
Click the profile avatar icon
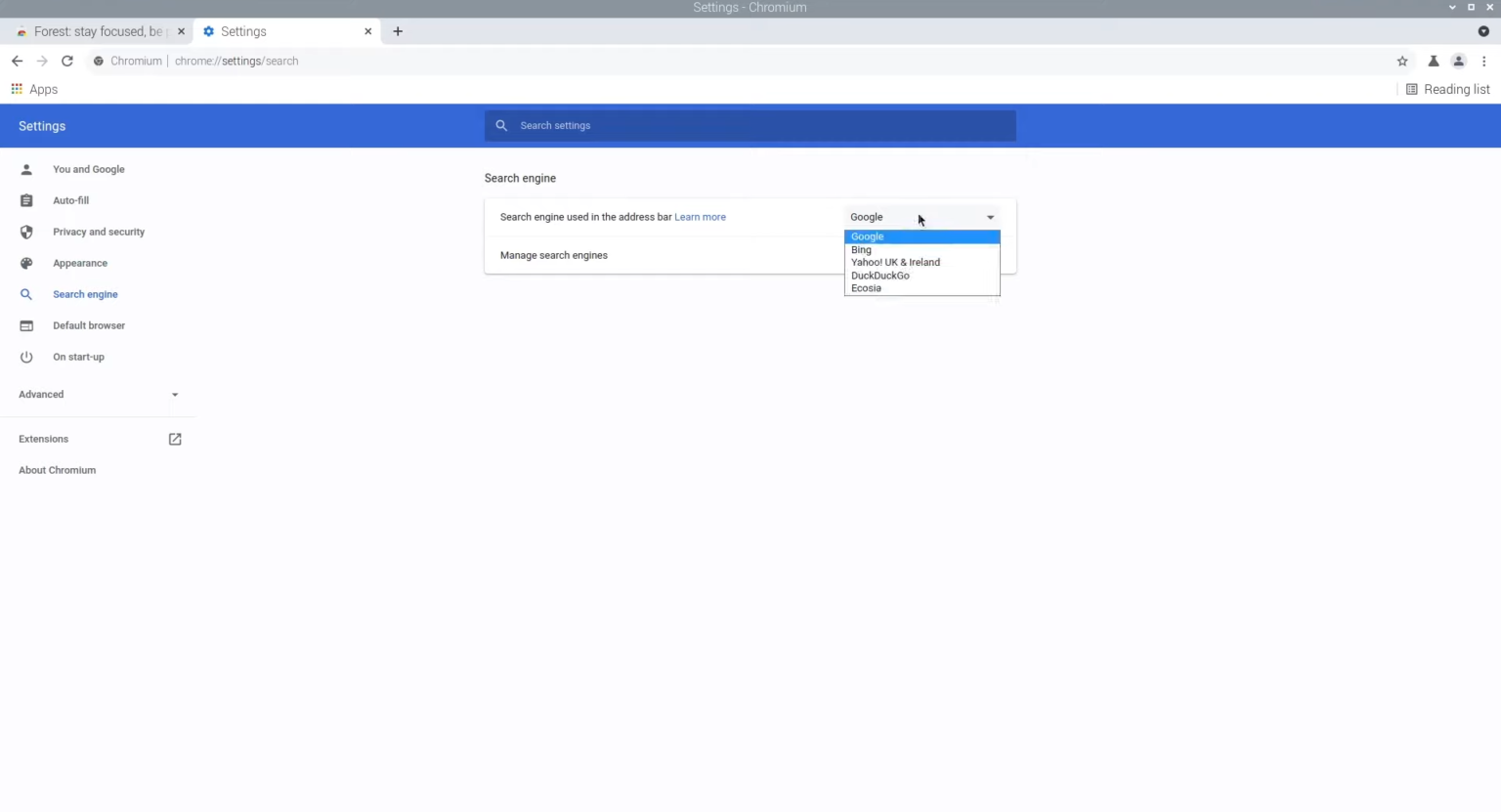(x=1458, y=61)
